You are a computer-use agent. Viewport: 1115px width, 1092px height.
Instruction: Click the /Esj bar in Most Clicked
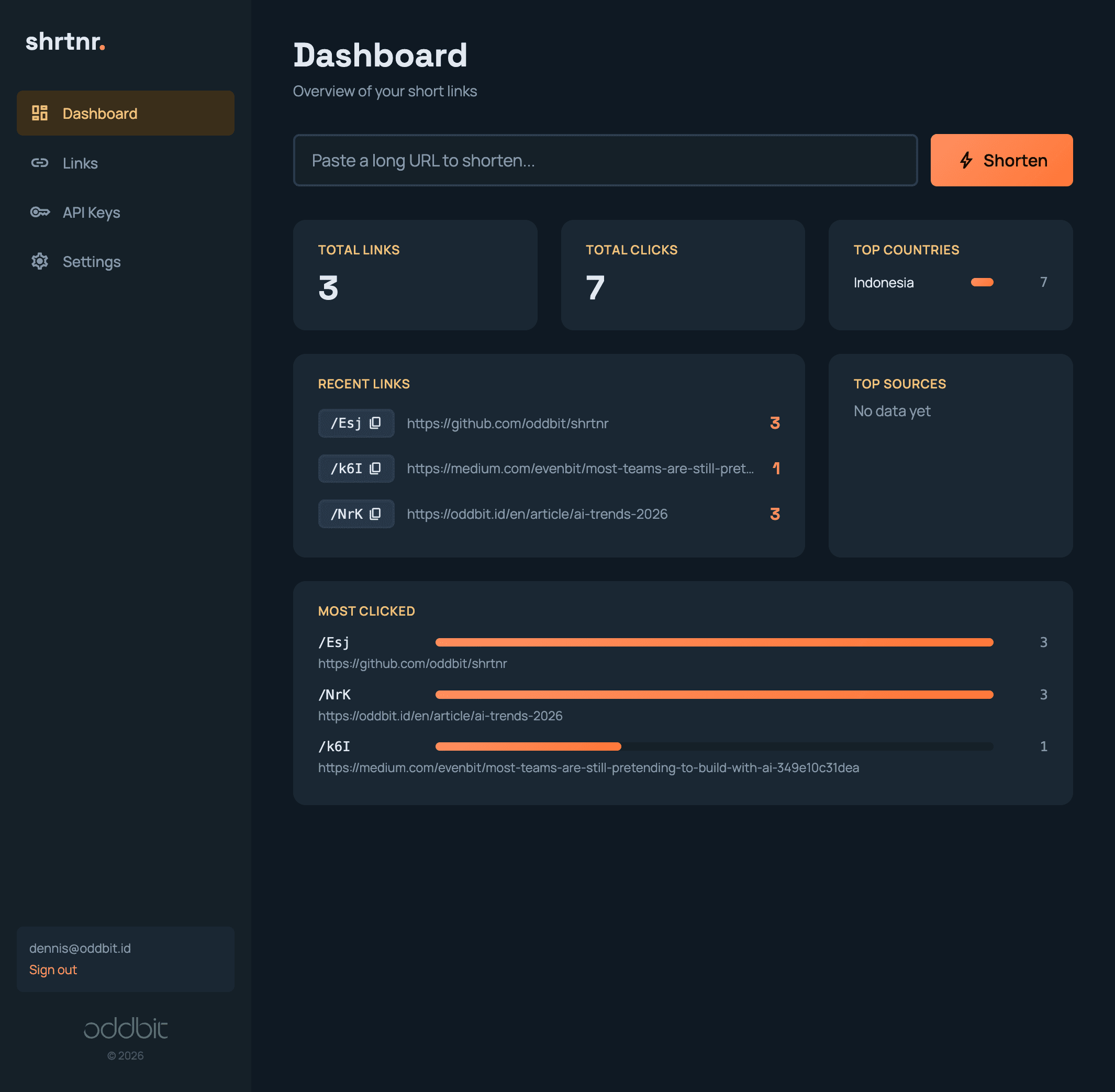coord(713,642)
